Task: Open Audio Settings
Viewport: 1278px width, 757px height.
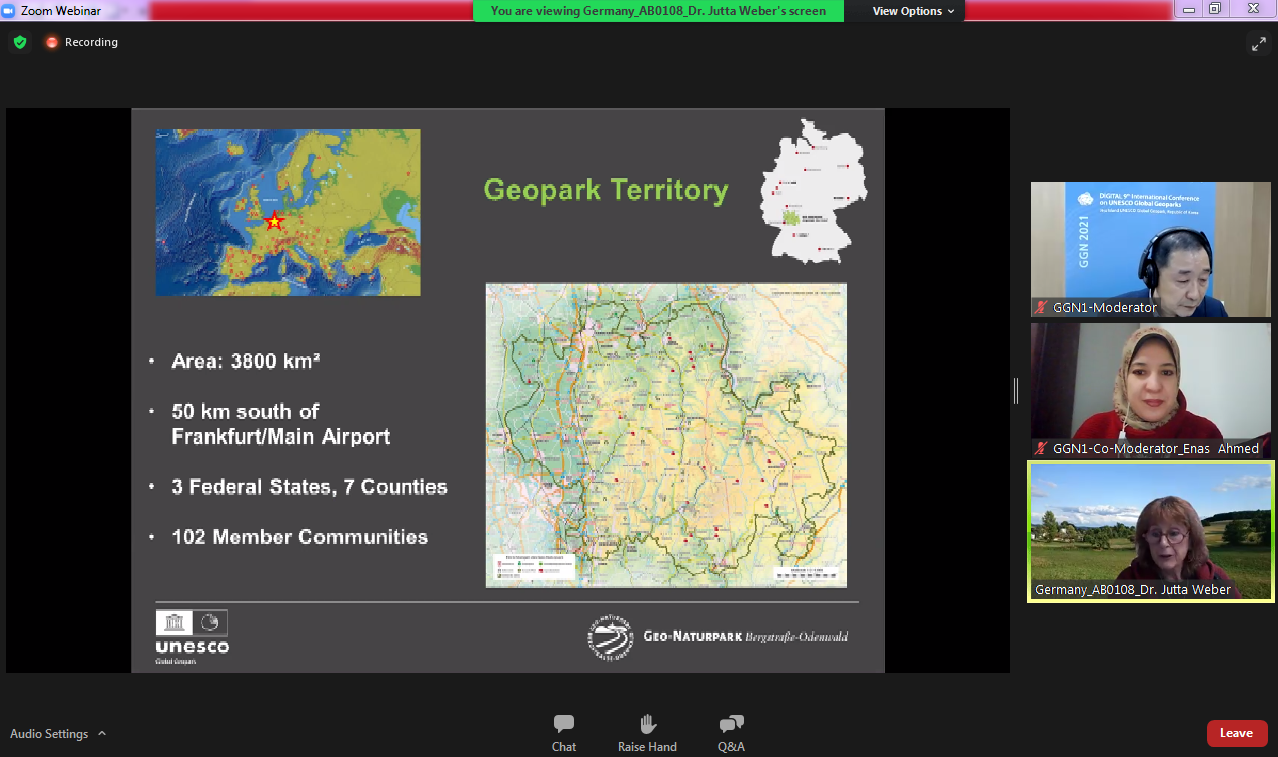Action: coord(49,734)
